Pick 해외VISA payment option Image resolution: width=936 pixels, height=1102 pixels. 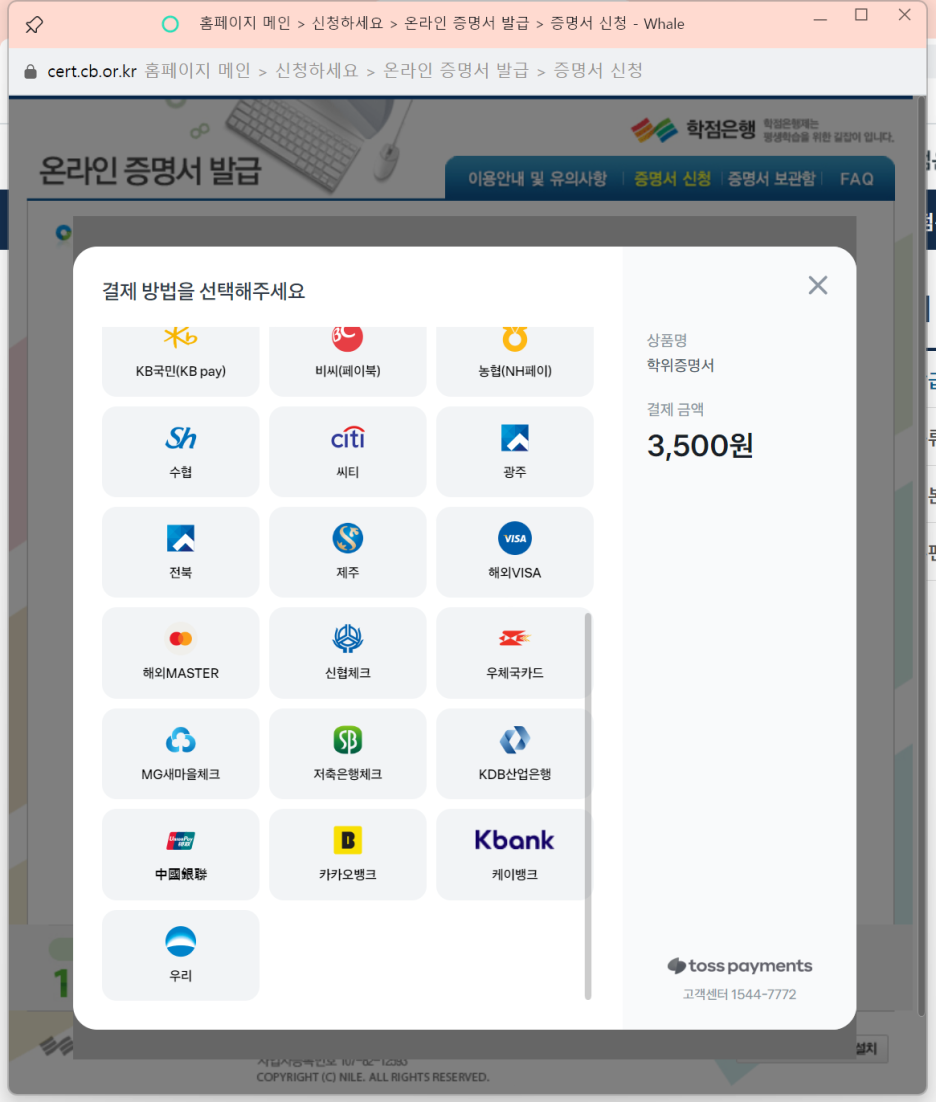pyautogui.click(x=514, y=552)
